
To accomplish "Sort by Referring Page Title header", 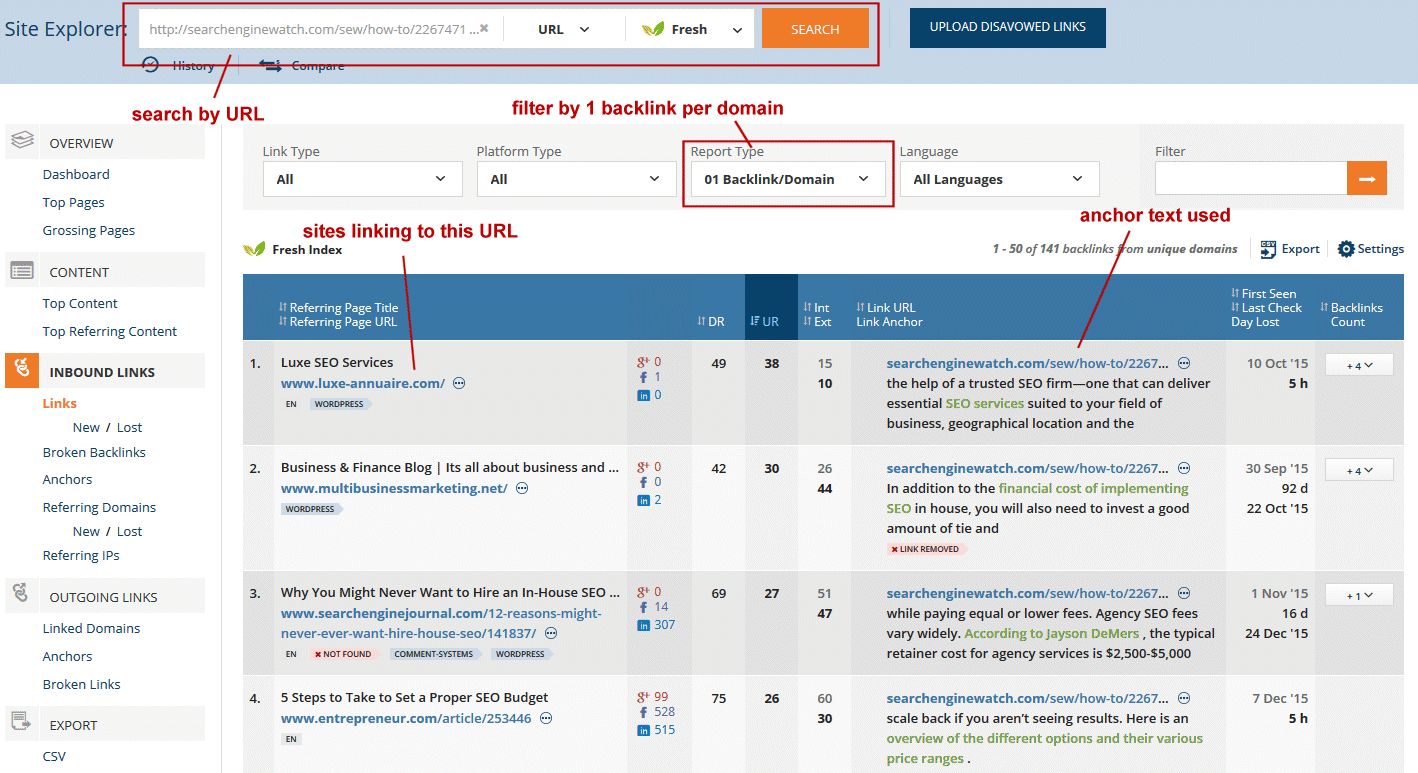I will 339,307.
